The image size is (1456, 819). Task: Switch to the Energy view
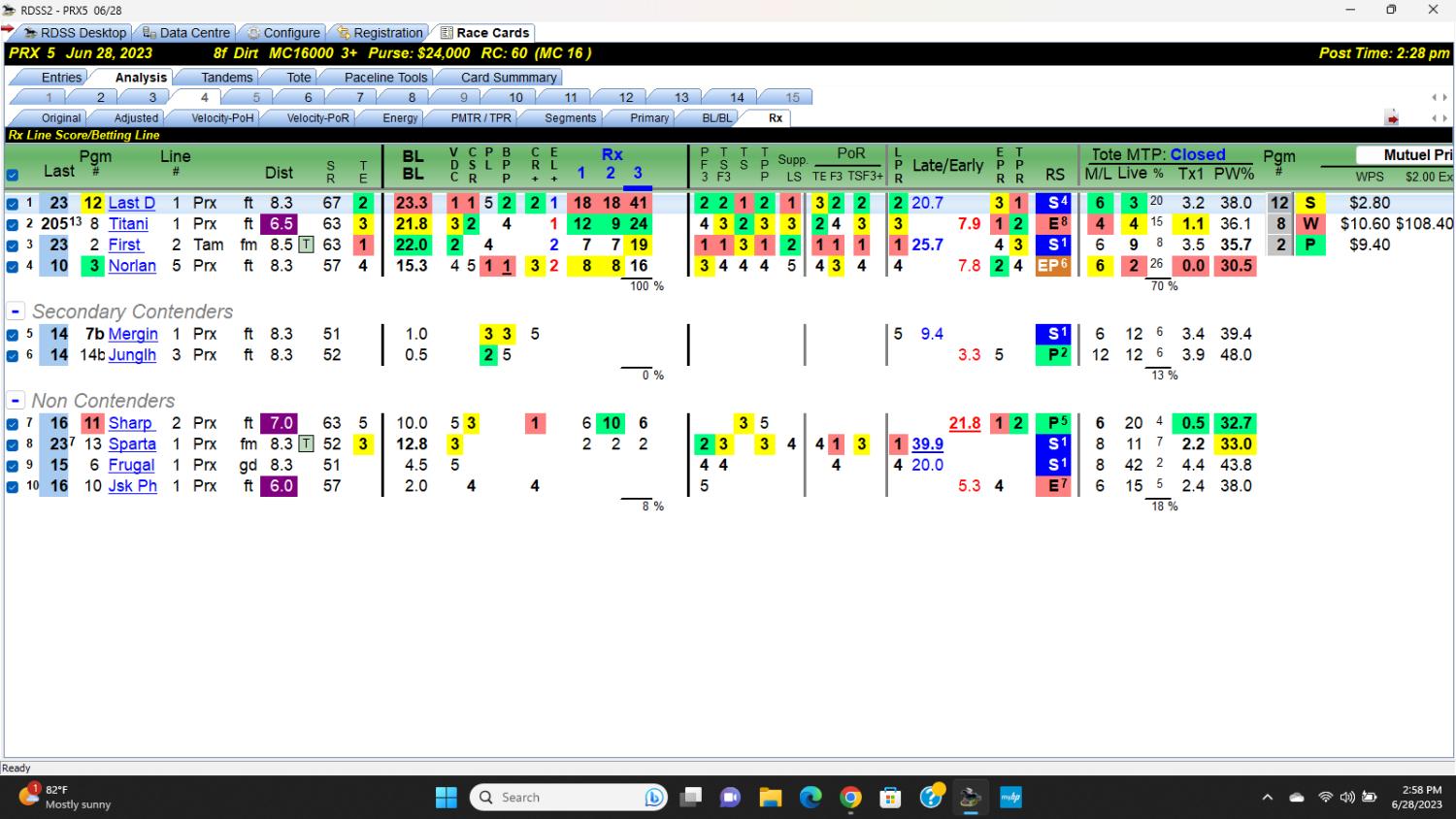[400, 117]
